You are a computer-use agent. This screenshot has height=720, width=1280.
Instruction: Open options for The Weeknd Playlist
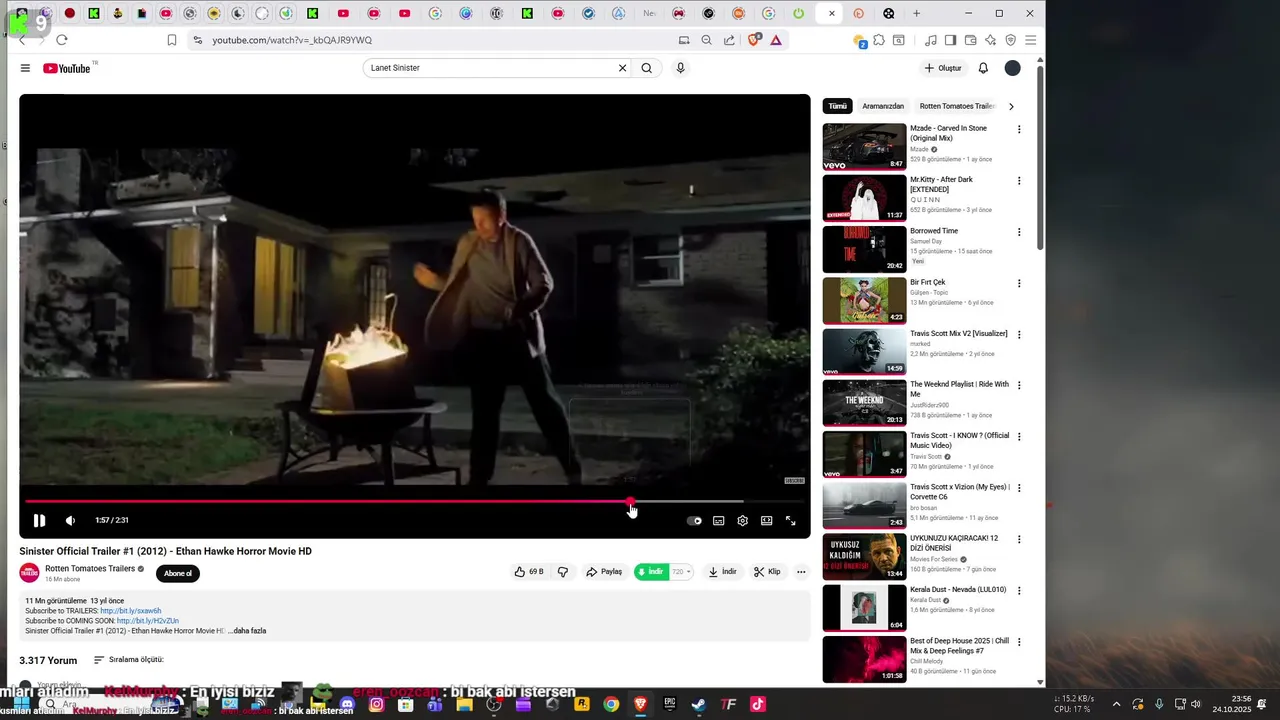coord(1019,385)
